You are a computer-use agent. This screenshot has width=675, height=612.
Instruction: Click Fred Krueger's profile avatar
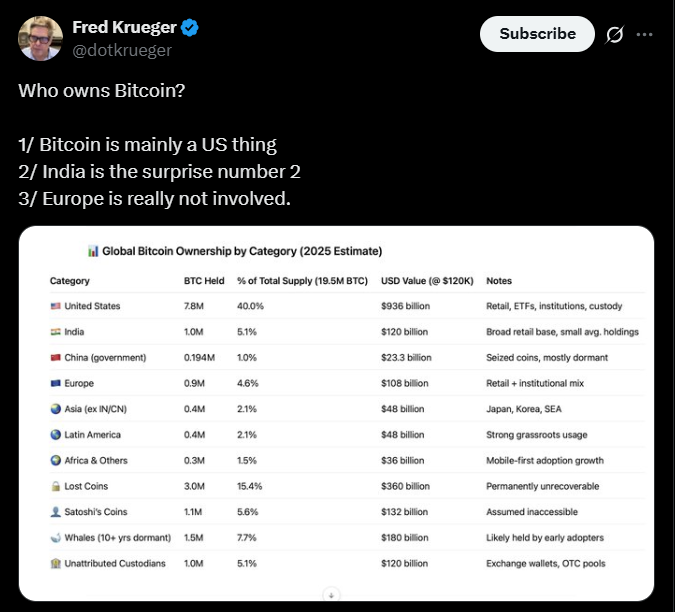(x=40, y=38)
